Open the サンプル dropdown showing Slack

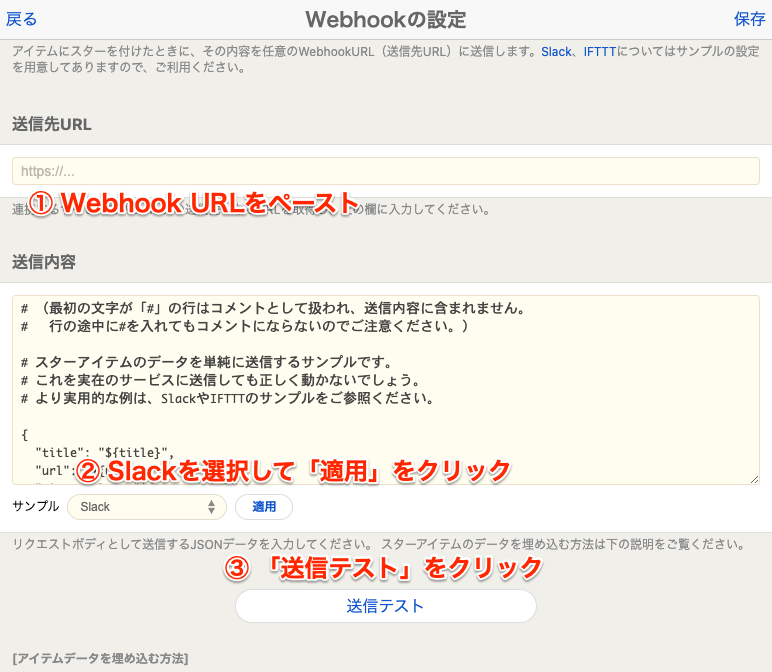click(146, 507)
